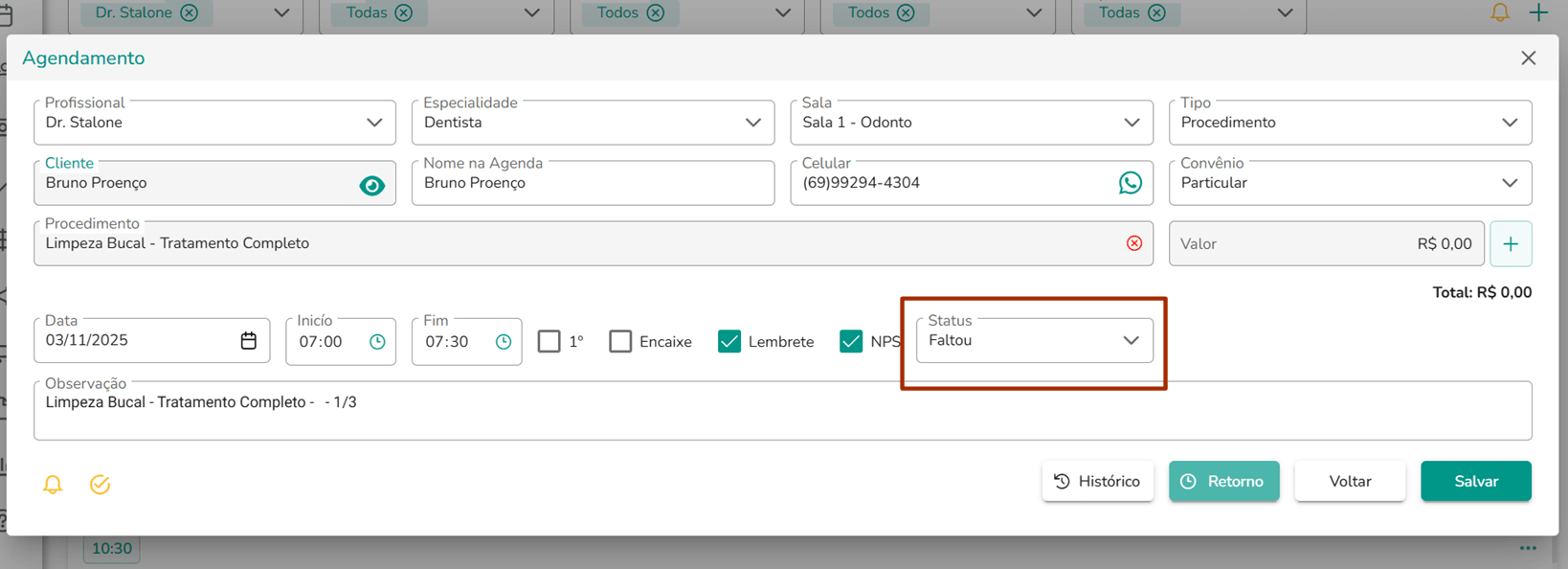Click the Salvar button
The width and height of the screenshot is (1568, 569).
click(1476, 481)
